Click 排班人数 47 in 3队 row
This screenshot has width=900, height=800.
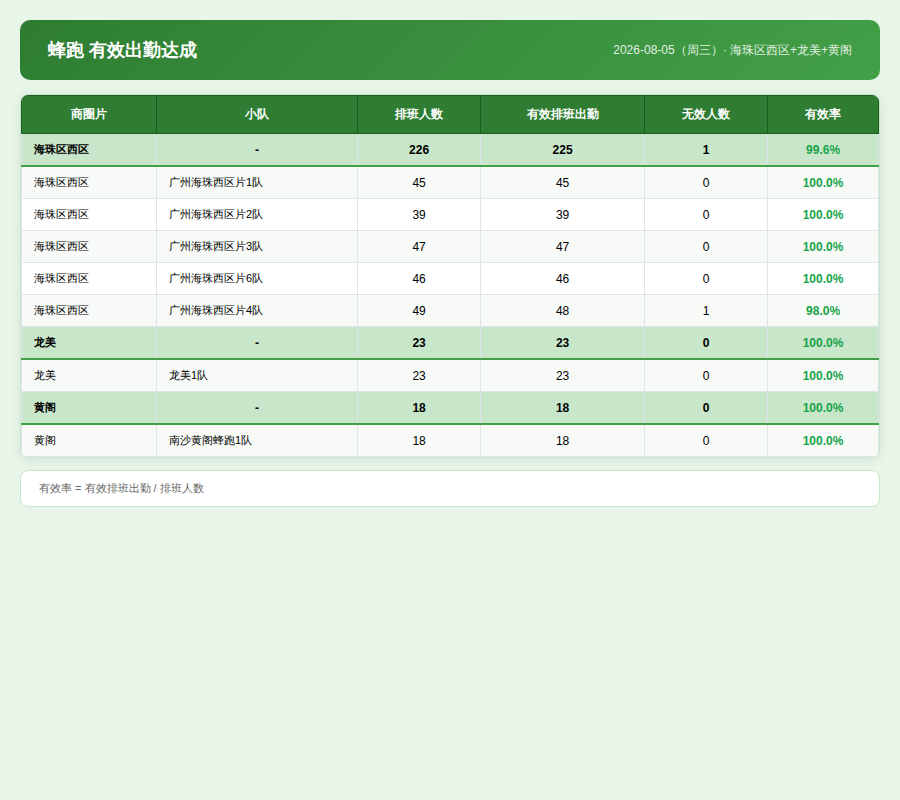click(419, 247)
